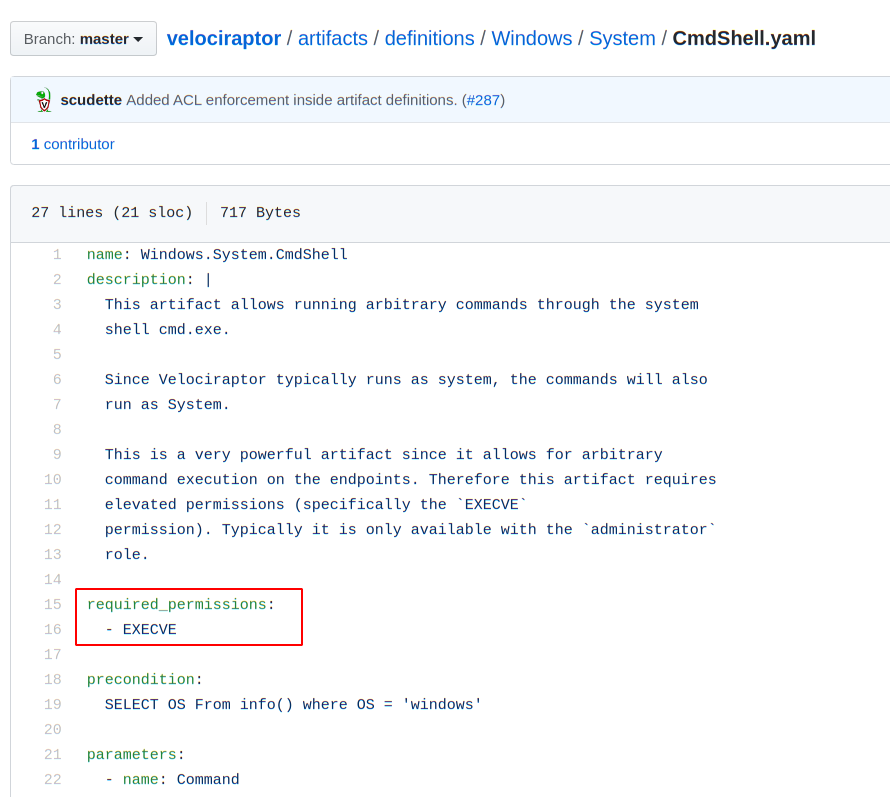Click the scudette author name
This screenshot has width=890, height=797.
coord(91,100)
